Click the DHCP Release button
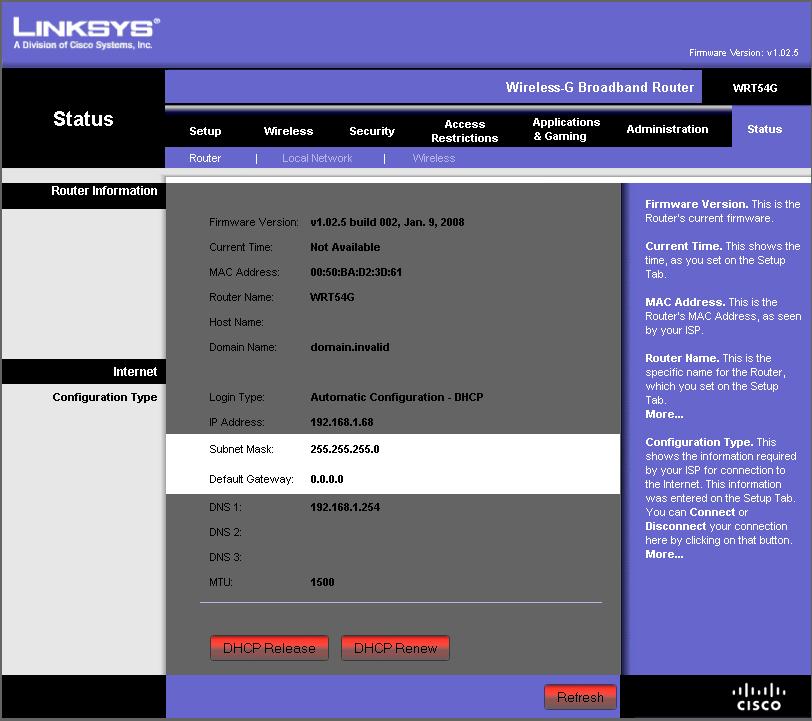 [x=269, y=648]
